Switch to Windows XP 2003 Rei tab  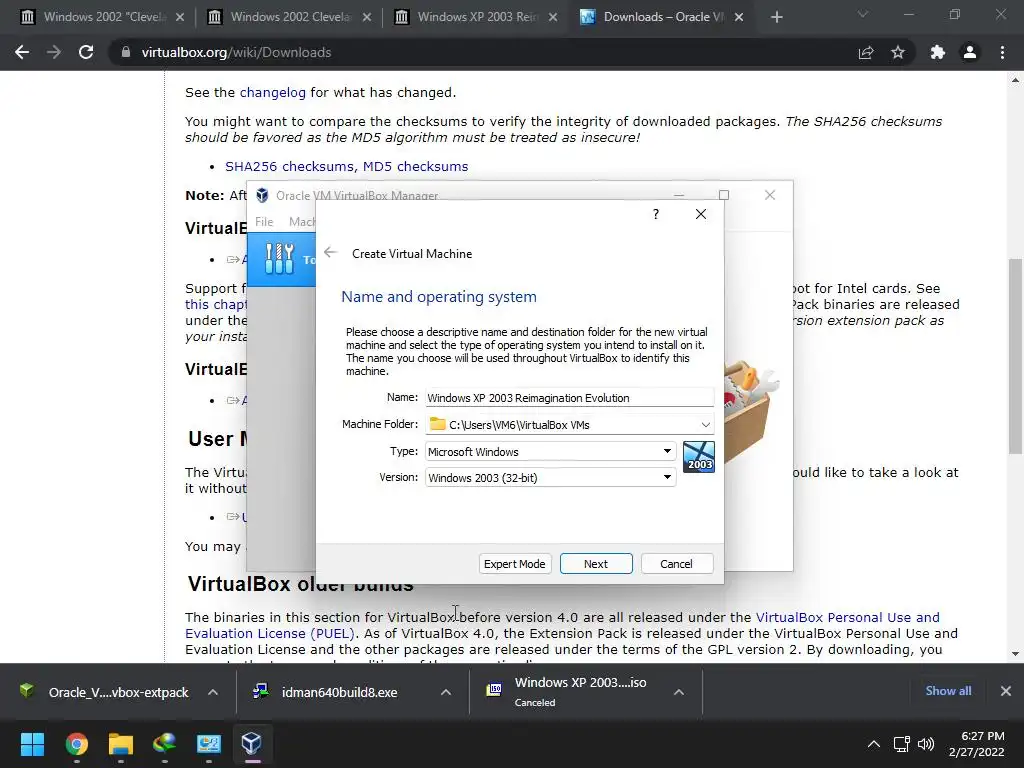pos(476,17)
